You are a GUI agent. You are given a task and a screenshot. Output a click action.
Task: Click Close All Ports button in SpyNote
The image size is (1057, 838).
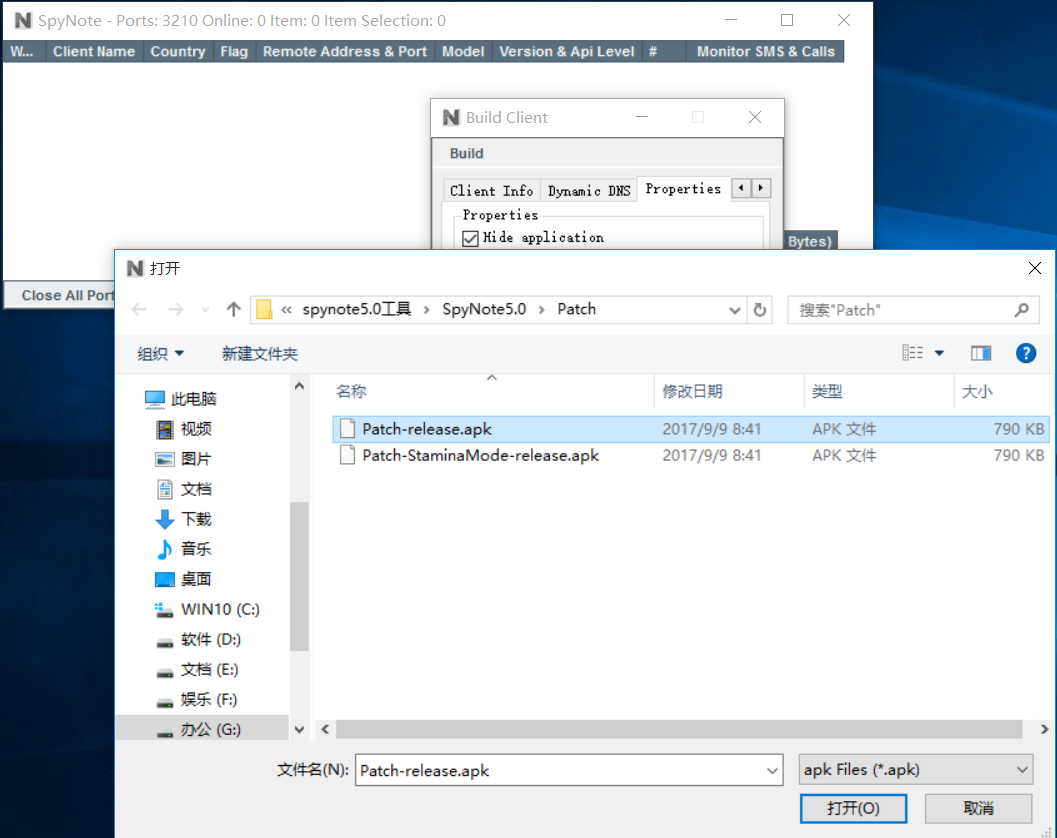coord(59,295)
